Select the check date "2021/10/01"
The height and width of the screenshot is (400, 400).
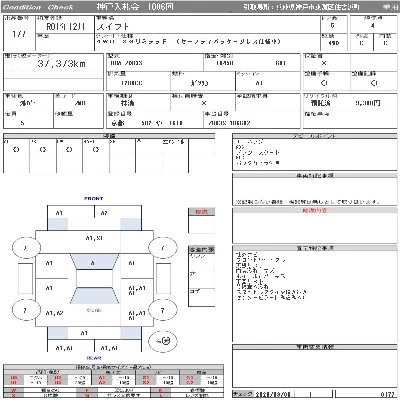(273, 394)
